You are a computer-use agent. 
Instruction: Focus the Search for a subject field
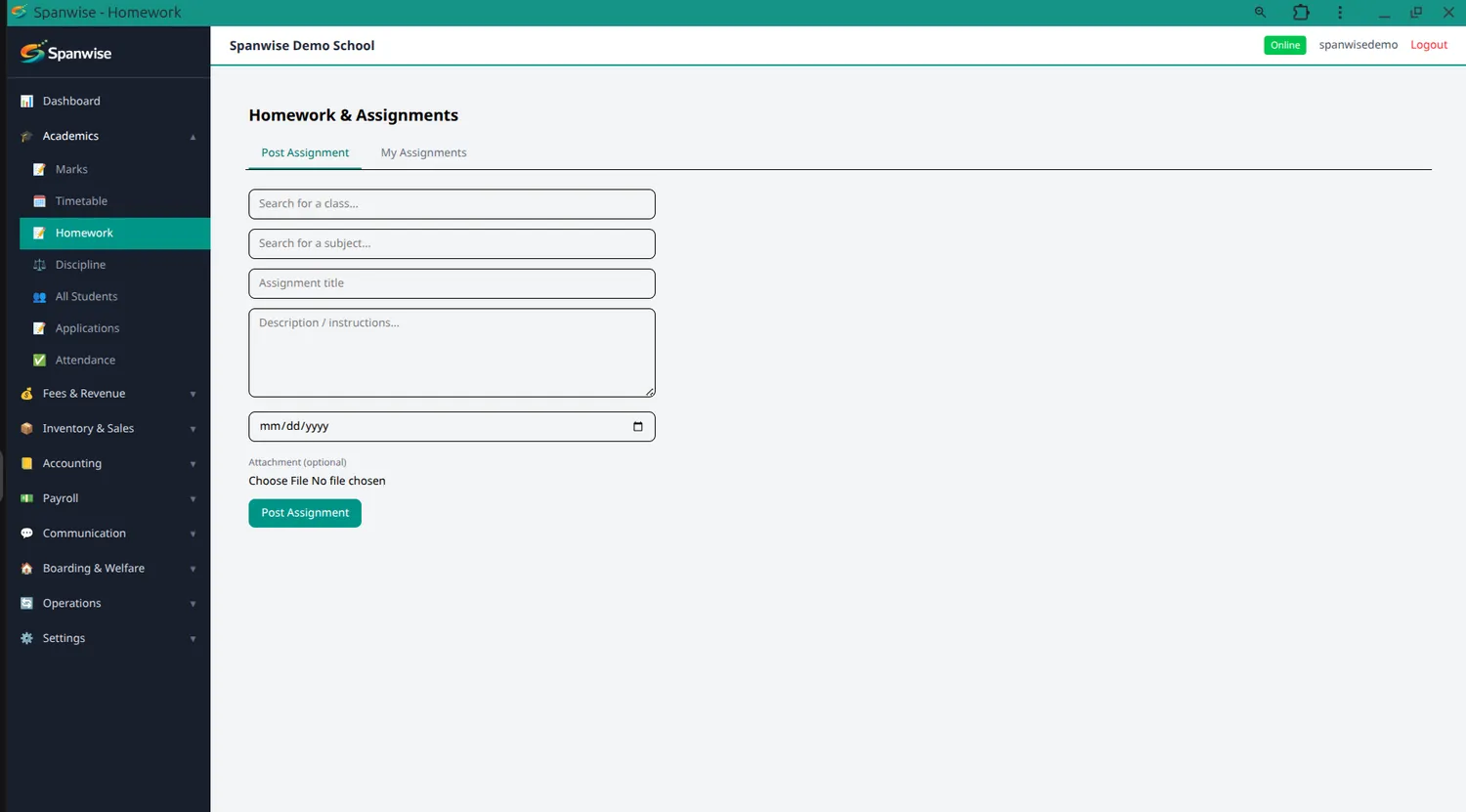pos(452,244)
